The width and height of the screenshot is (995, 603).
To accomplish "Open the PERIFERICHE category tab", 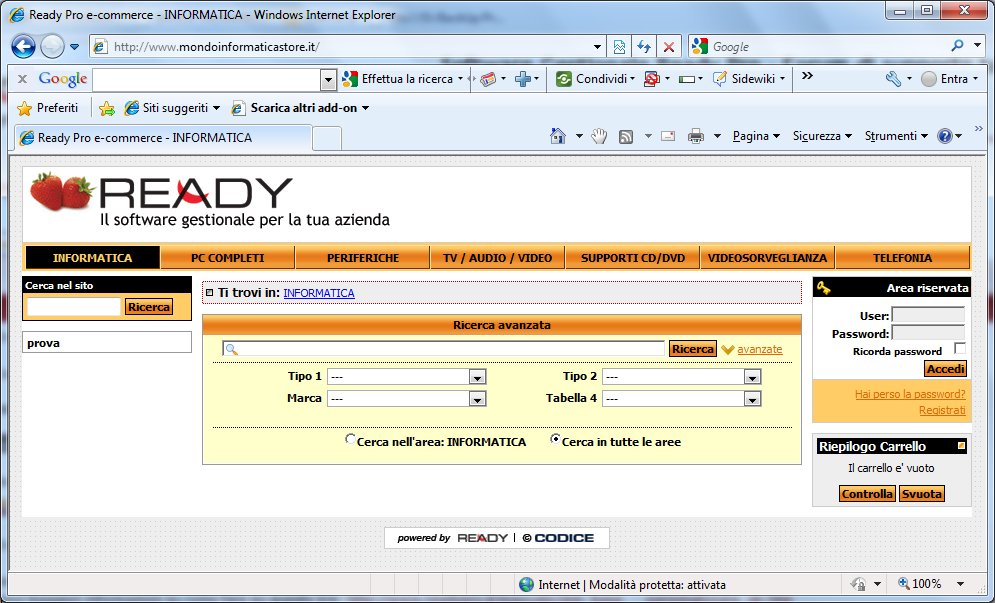I will pyautogui.click(x=363, y=258).
